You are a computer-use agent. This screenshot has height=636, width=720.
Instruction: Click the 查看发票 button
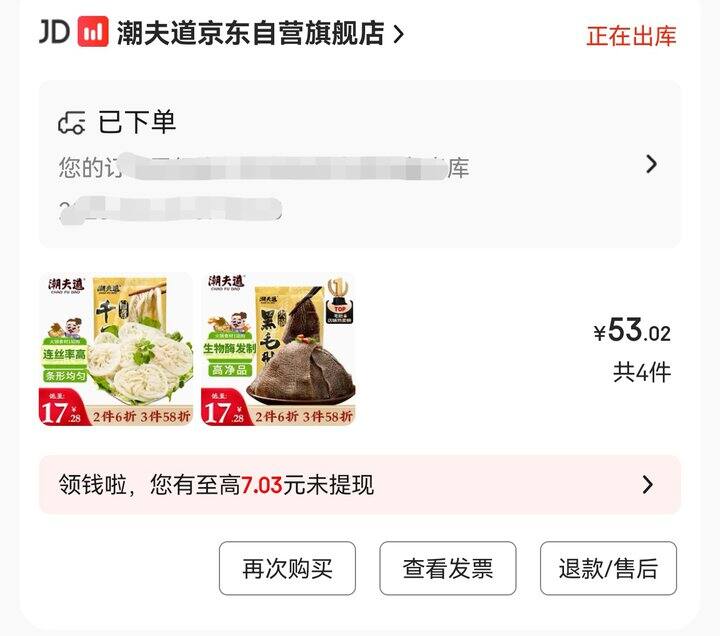click(448, 568)
